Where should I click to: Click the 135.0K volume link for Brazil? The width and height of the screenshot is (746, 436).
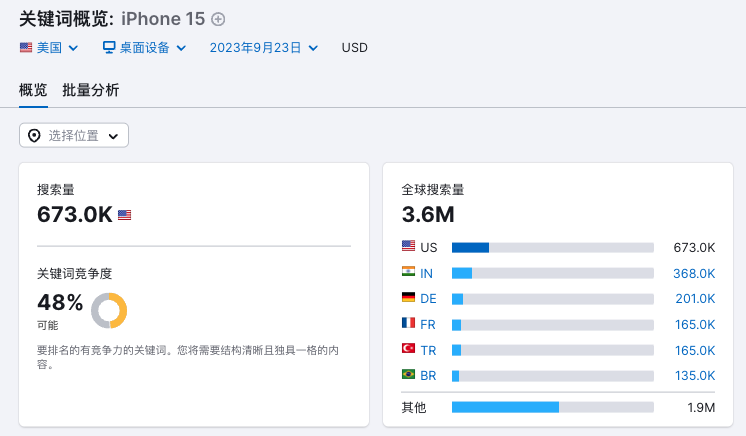[695, 376]
